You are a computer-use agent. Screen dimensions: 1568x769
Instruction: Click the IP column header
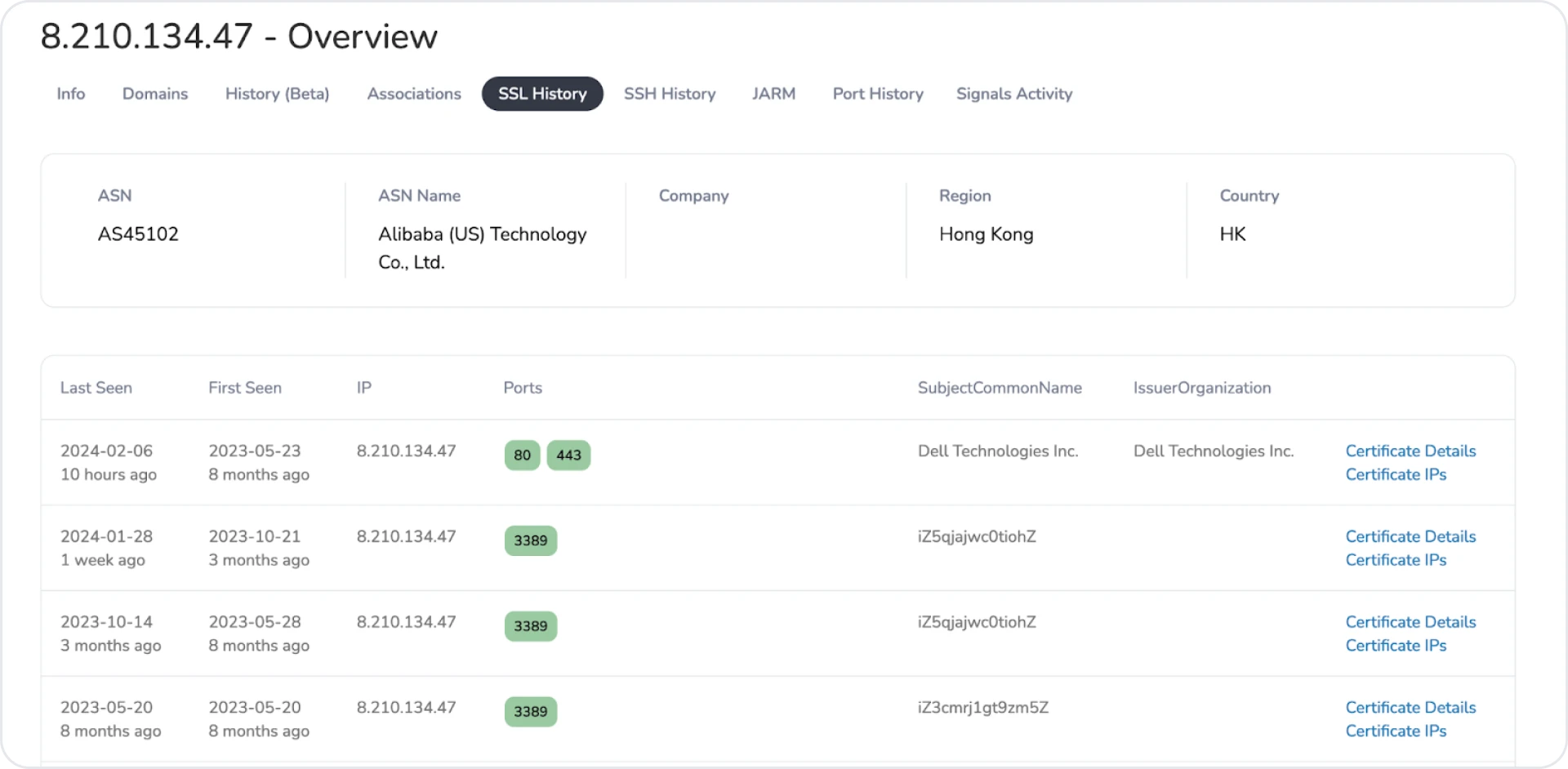click(364, 388)
